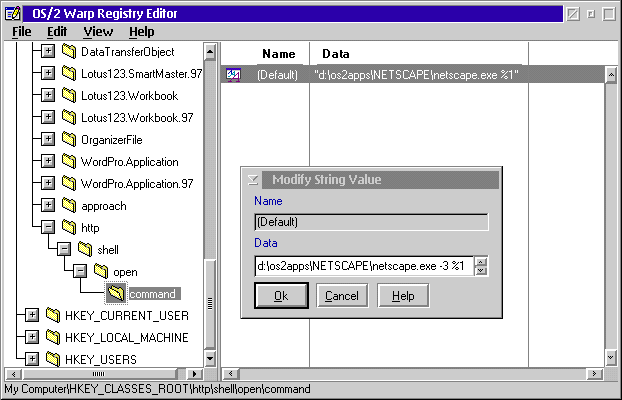
Task: Click the string value icon beside (Default)
Action: [234, 75]
